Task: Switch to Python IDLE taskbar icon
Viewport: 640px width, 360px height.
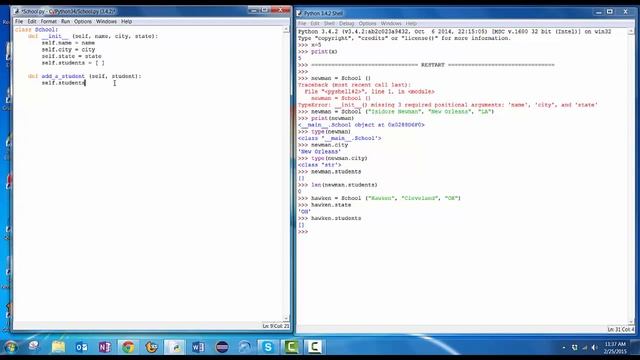Action: 175,347
